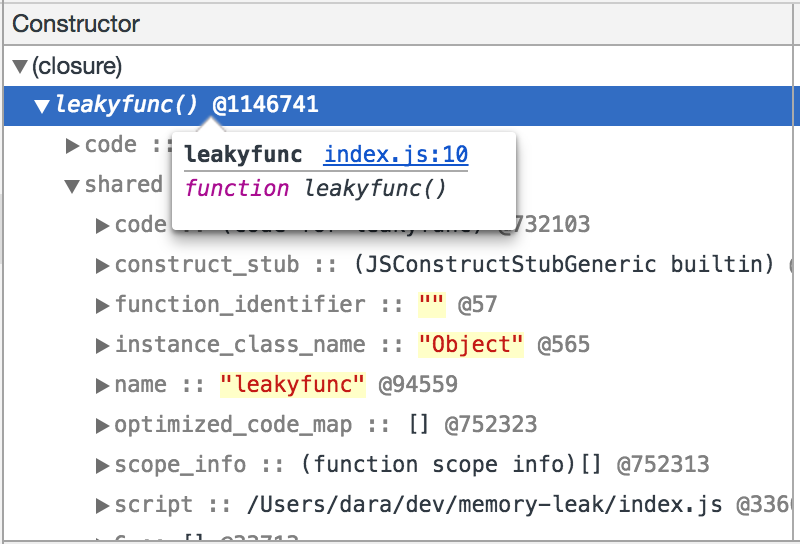Click the Constructor column header

(398, 24)
